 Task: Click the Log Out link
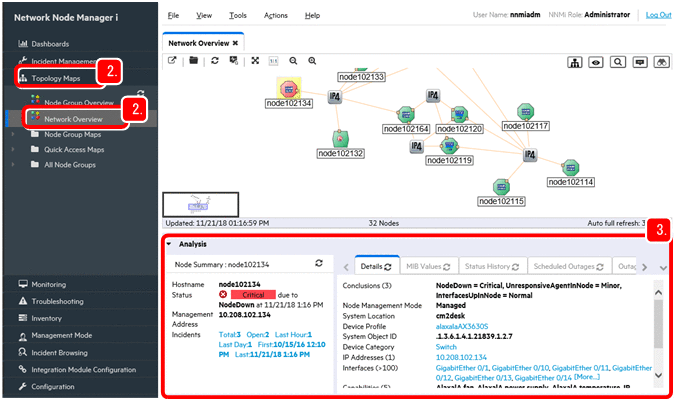(x=658, y=16)
